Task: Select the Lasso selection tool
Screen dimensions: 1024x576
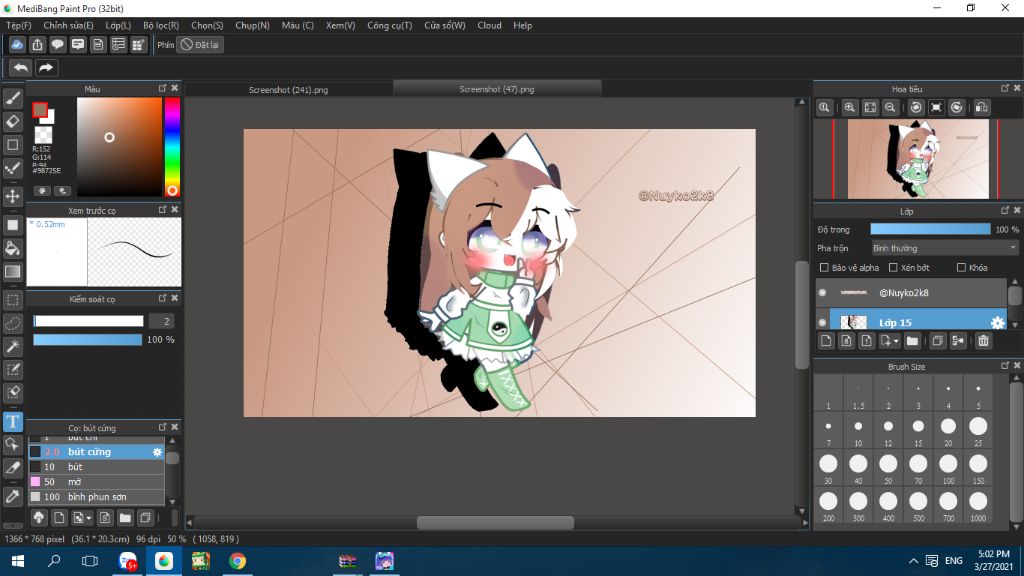Action: 12,323
